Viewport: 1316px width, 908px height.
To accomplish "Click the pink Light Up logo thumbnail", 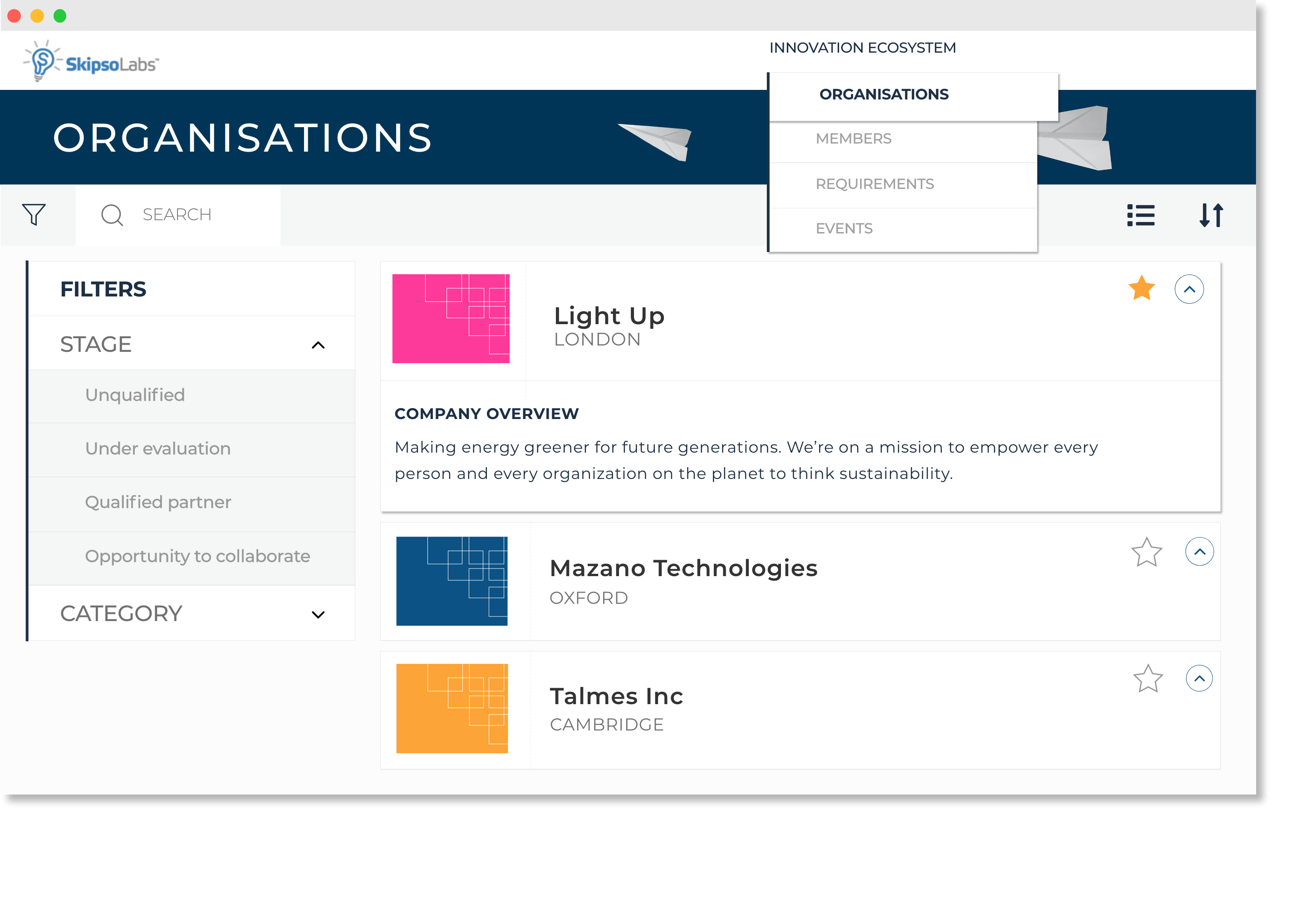I will (x=451, y=319).
